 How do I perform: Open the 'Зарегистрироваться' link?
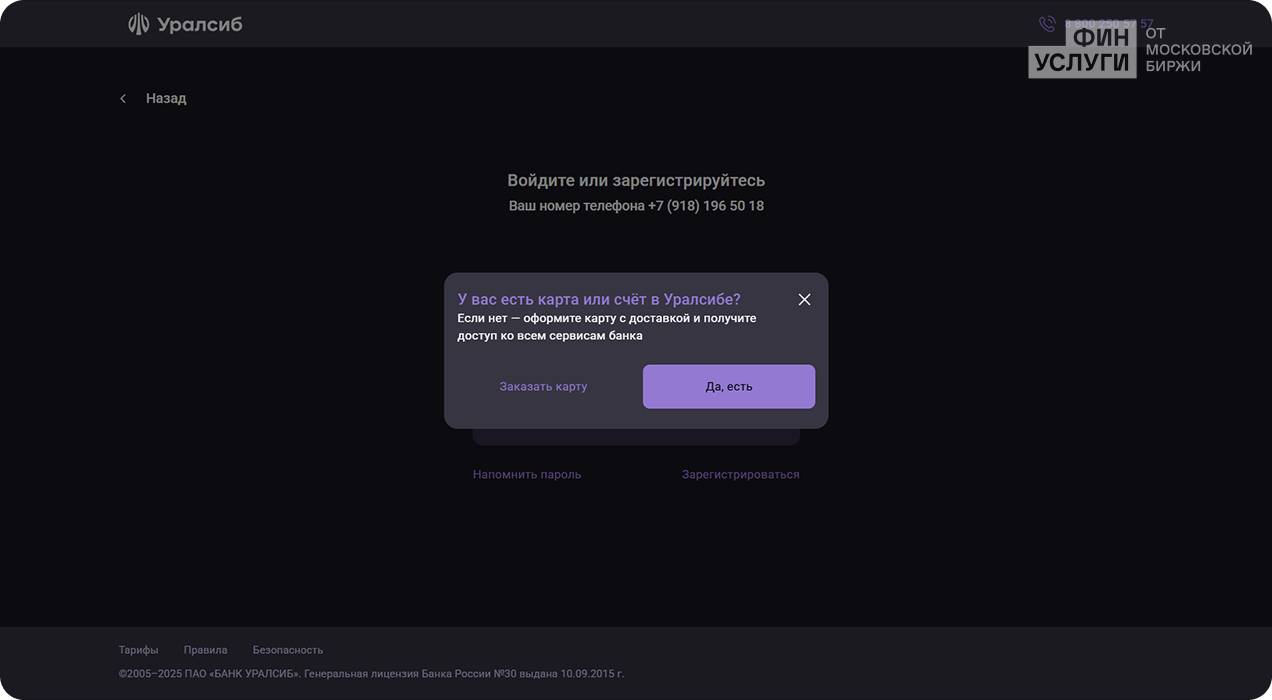tap(741, 474)
